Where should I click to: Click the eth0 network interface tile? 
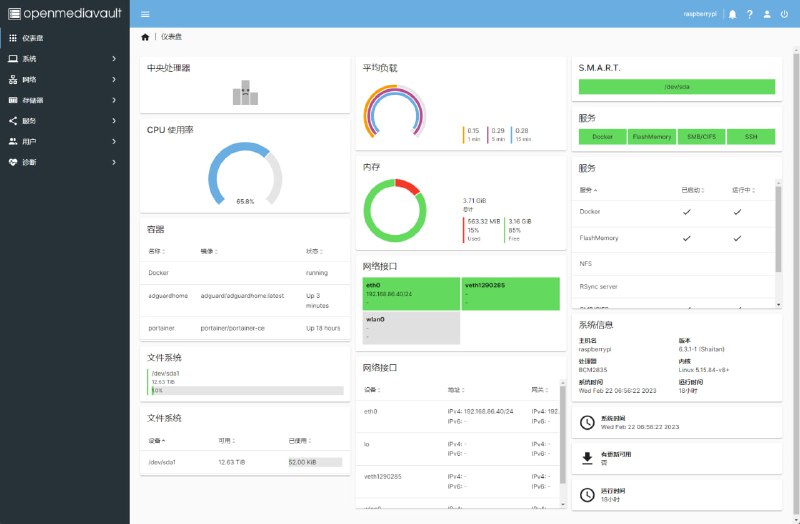(x=410, y=295)
